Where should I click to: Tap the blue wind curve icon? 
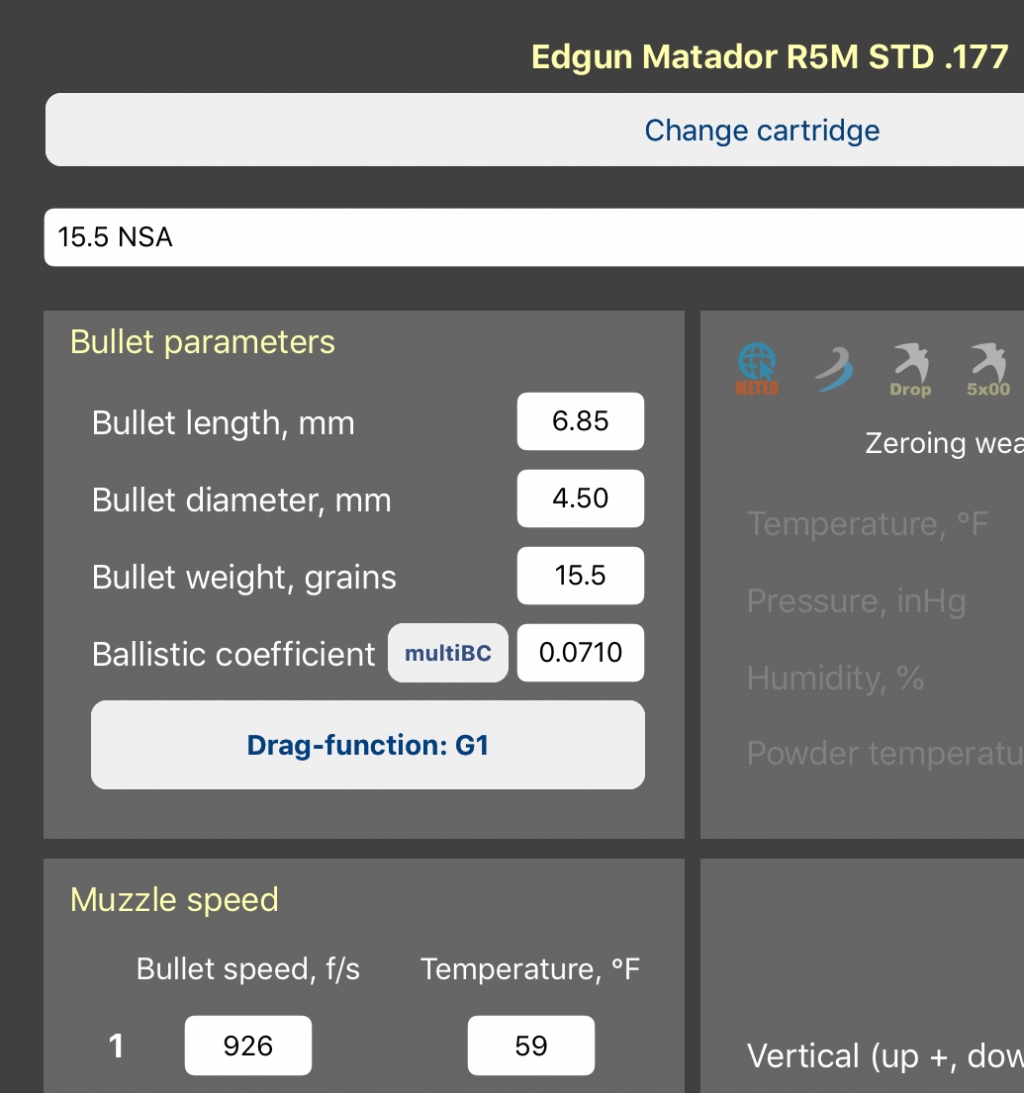pos(834,369)
